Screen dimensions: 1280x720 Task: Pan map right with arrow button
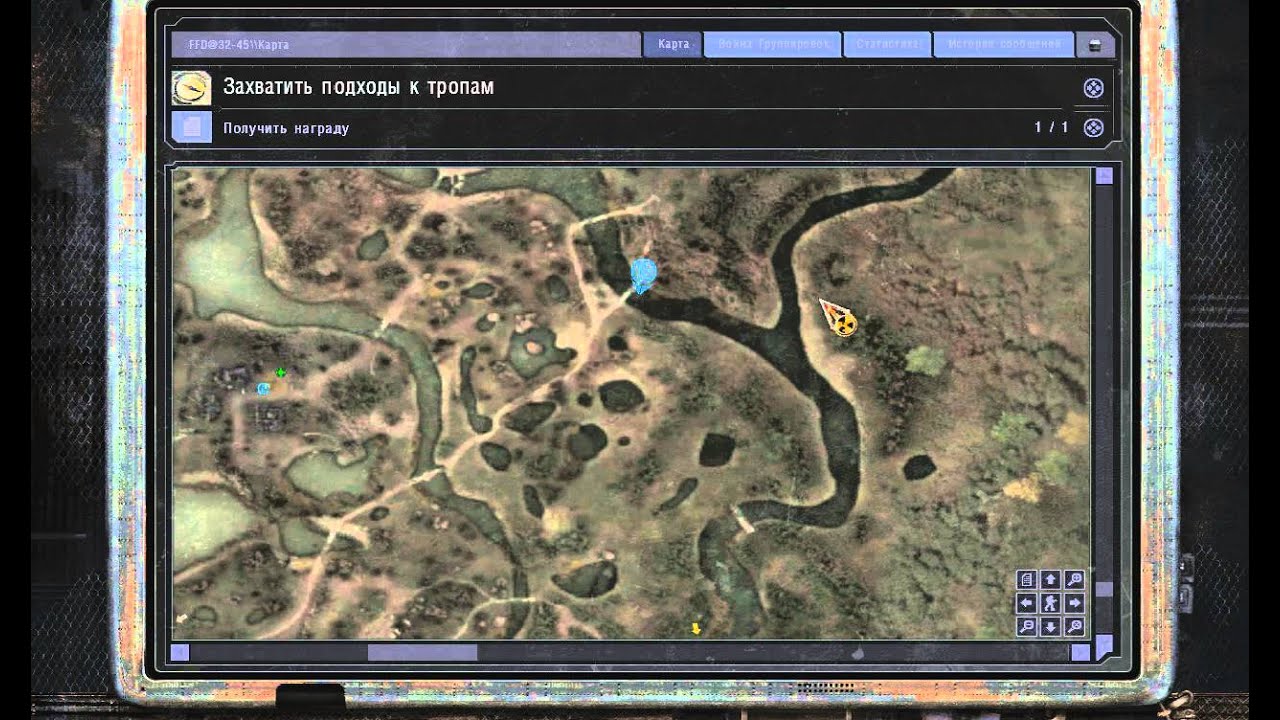pos(1074,603)
